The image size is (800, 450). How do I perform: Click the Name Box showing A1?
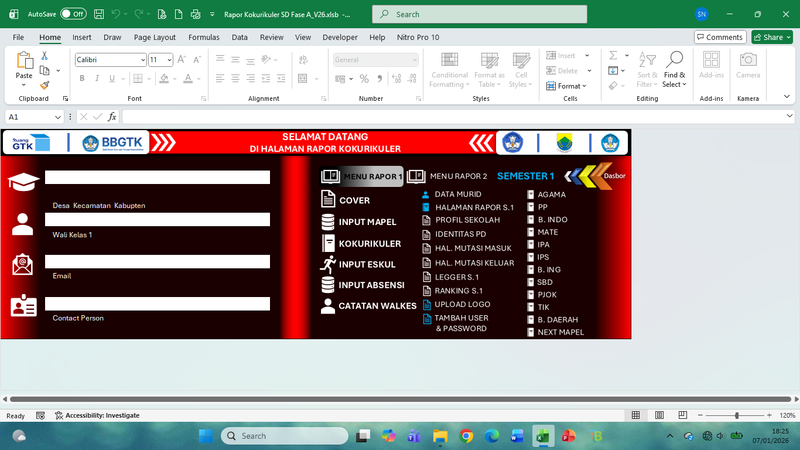(30, 117)
